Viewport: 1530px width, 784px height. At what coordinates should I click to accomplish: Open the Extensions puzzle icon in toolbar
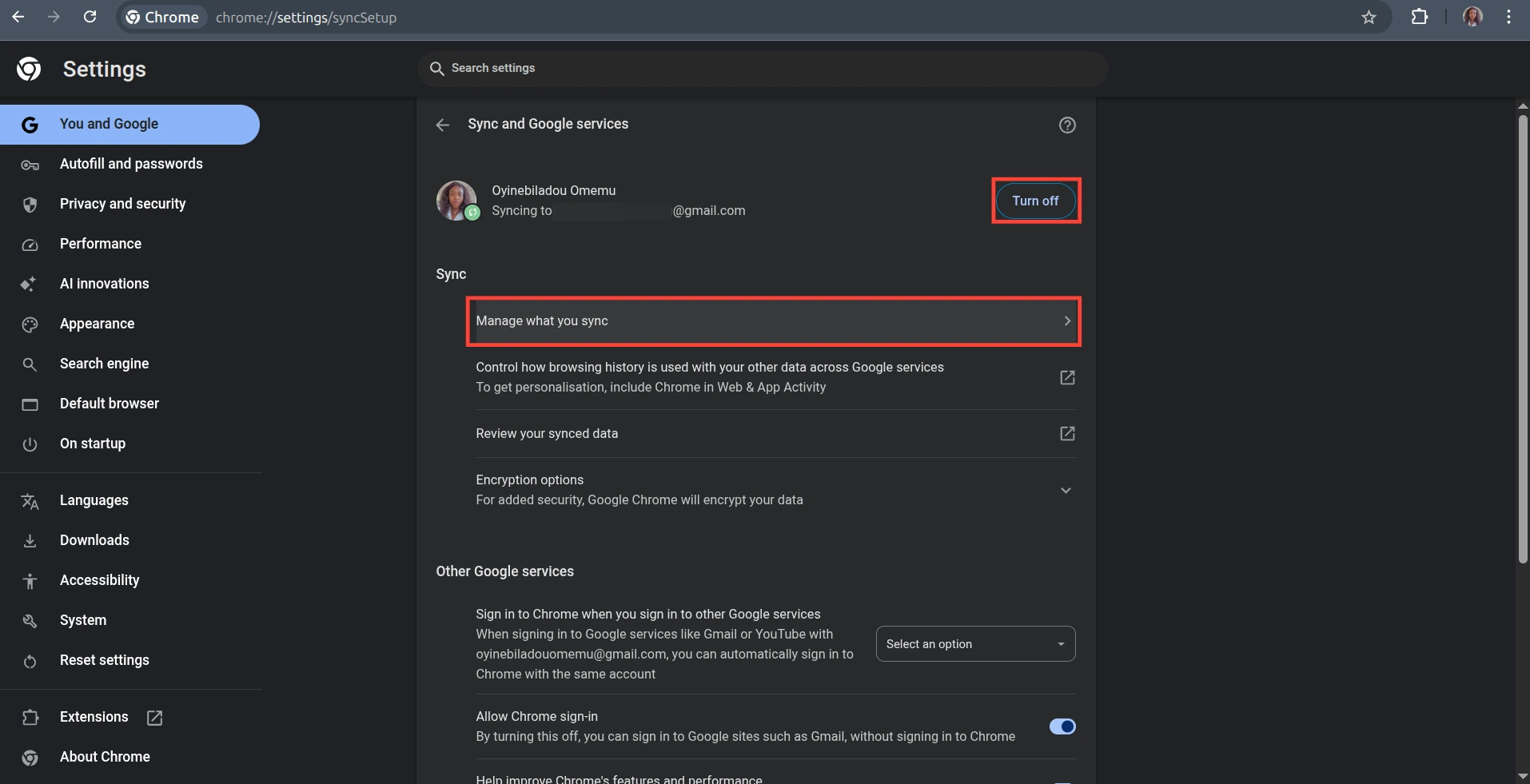(x=1420, y=17)
